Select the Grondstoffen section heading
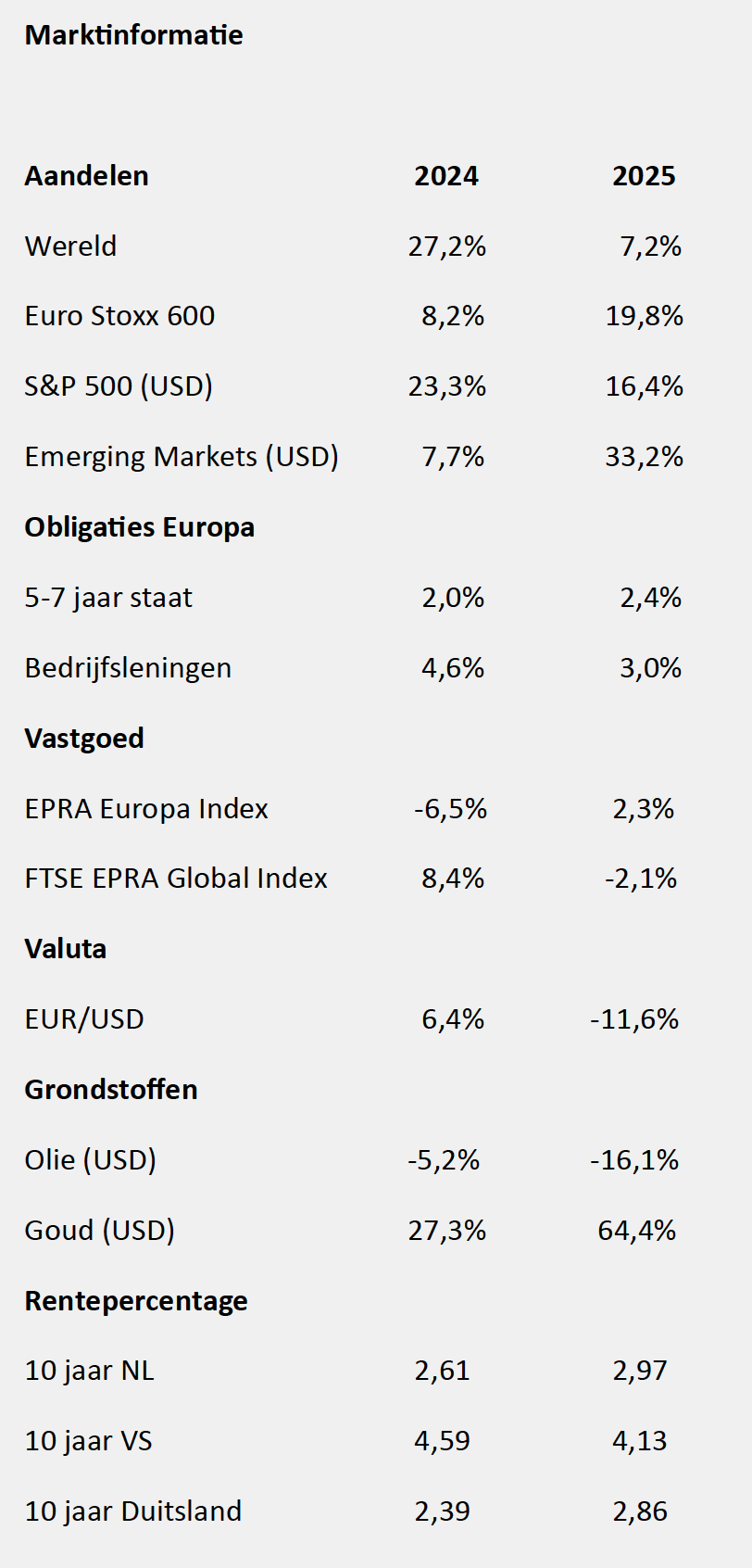The height and width of the screenshot is (1568, 752). click(x=111, y=1090)
